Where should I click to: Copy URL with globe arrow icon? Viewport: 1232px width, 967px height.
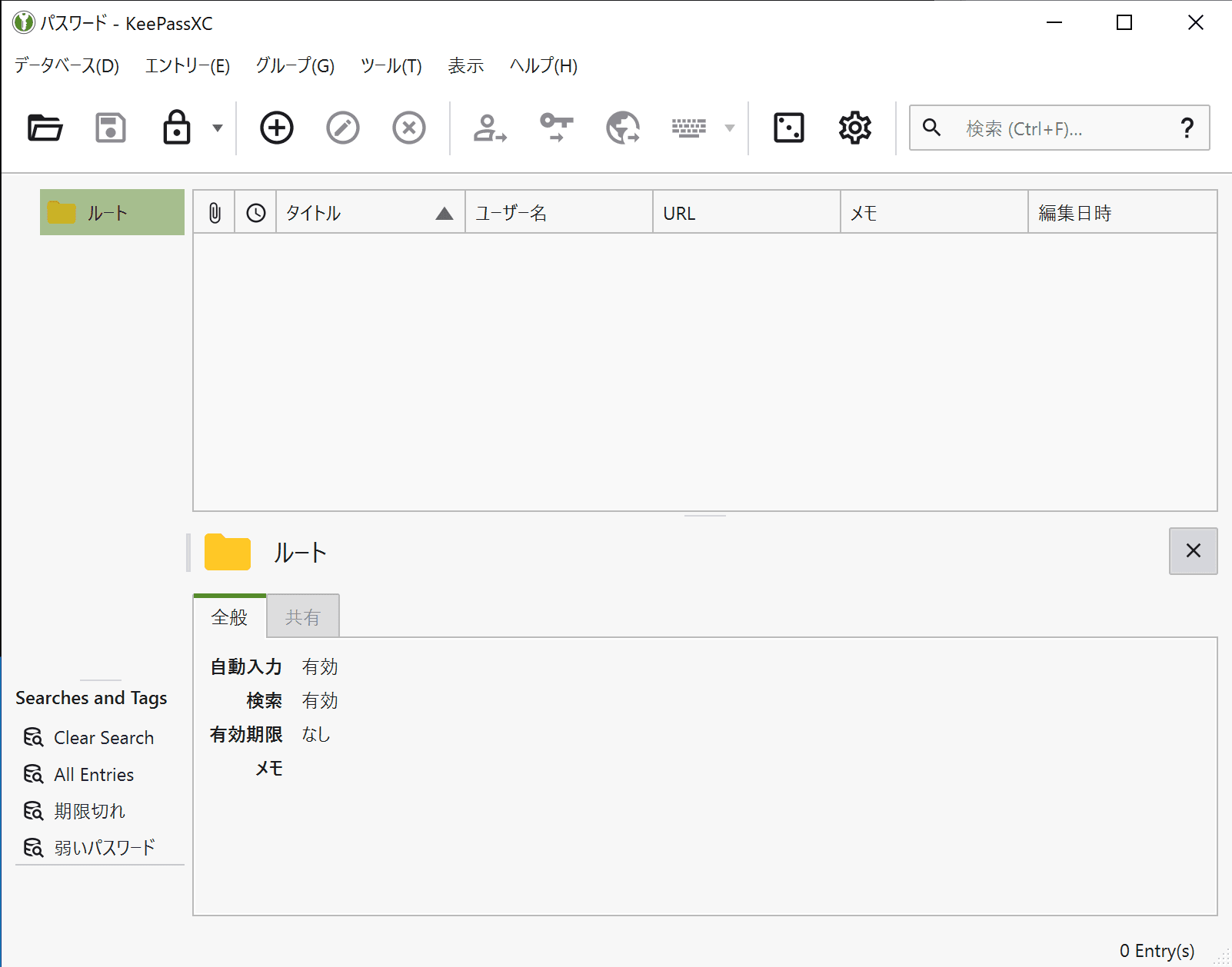pyautogui.click(x=622, y=128)
